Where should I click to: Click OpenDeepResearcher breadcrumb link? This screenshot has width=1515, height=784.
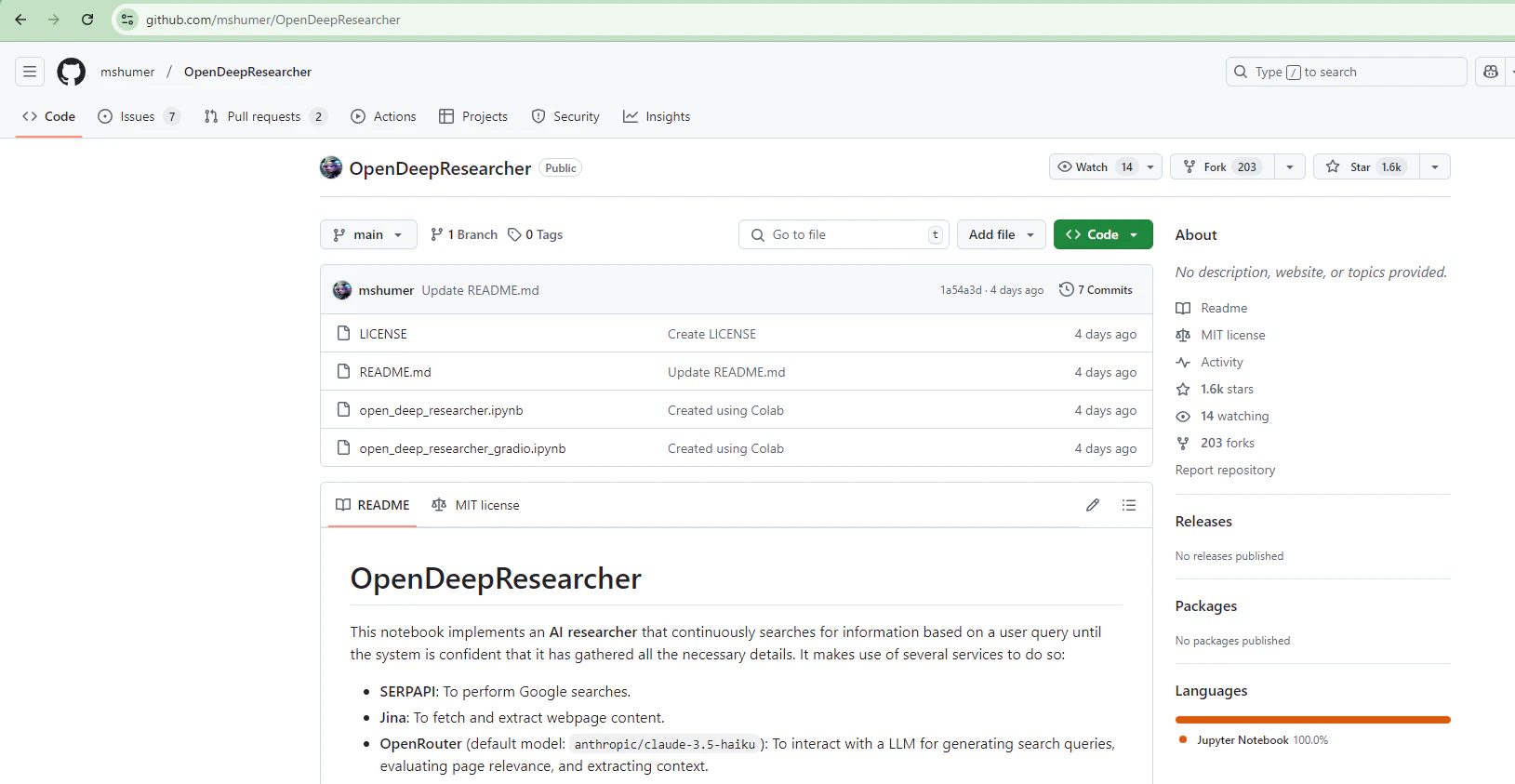coord(247,72)
